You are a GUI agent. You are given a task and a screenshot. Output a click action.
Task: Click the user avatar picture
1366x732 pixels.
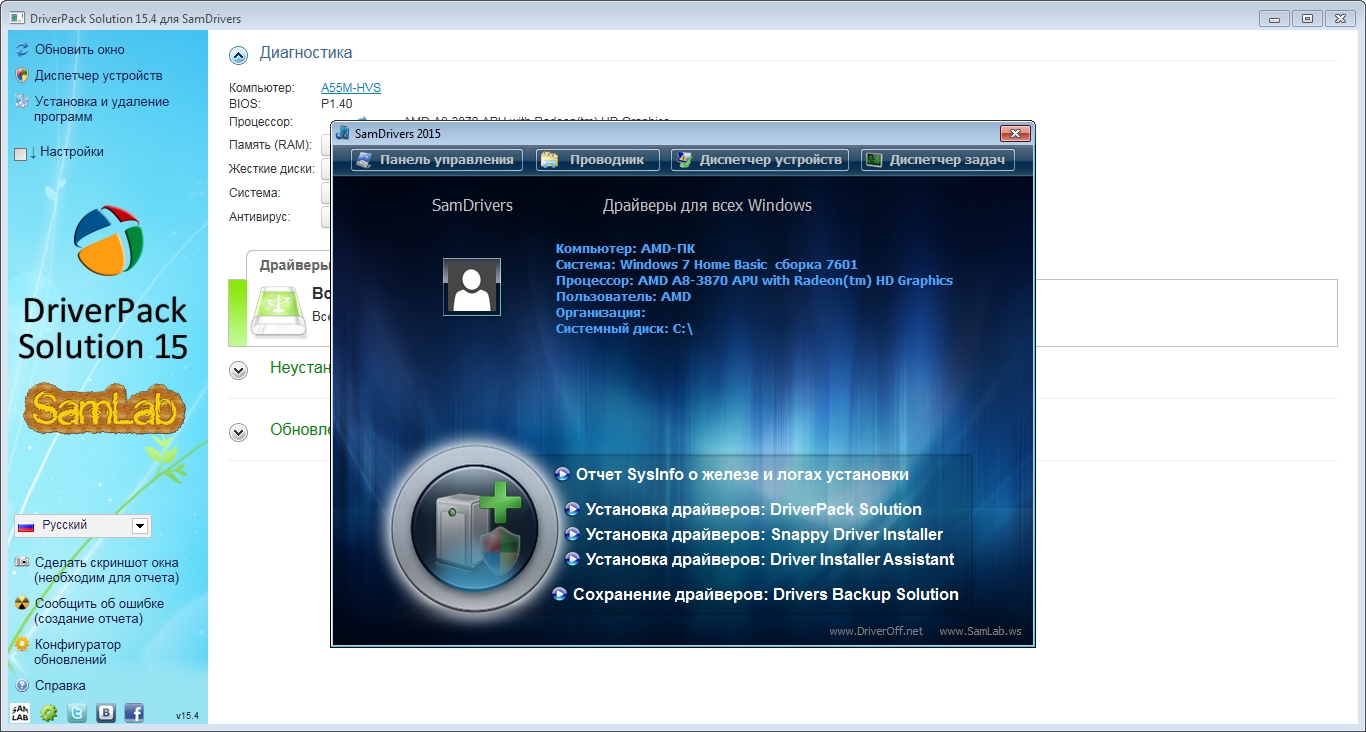[x=472, y=287]
